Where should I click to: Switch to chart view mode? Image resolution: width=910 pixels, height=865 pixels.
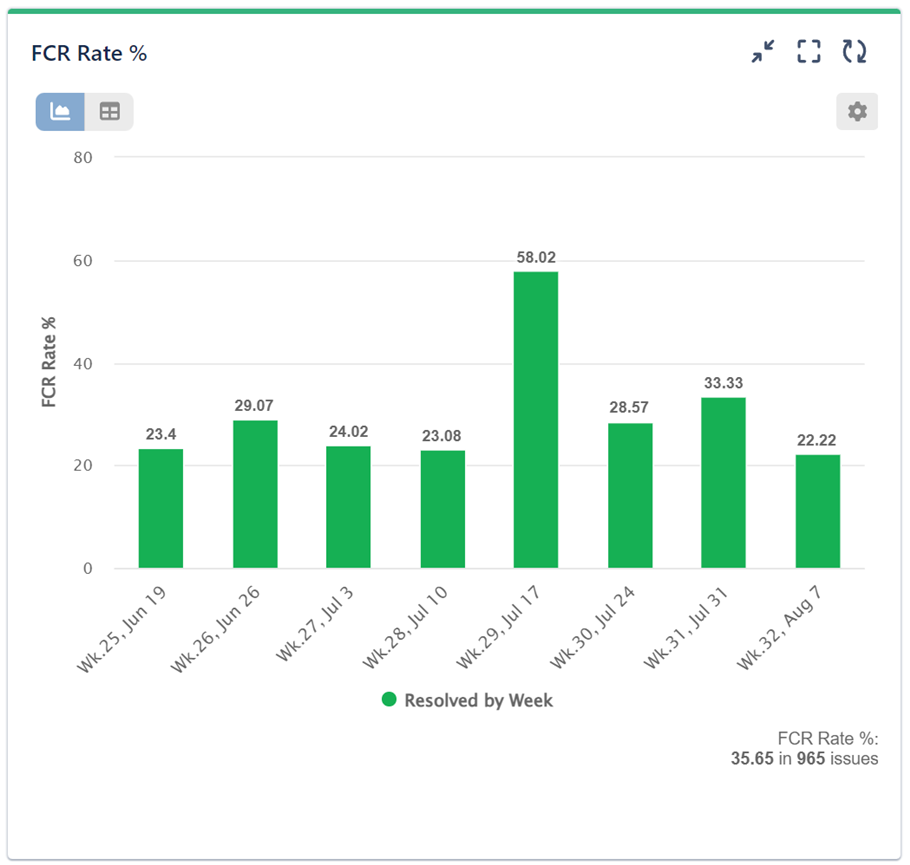(60, 112)
